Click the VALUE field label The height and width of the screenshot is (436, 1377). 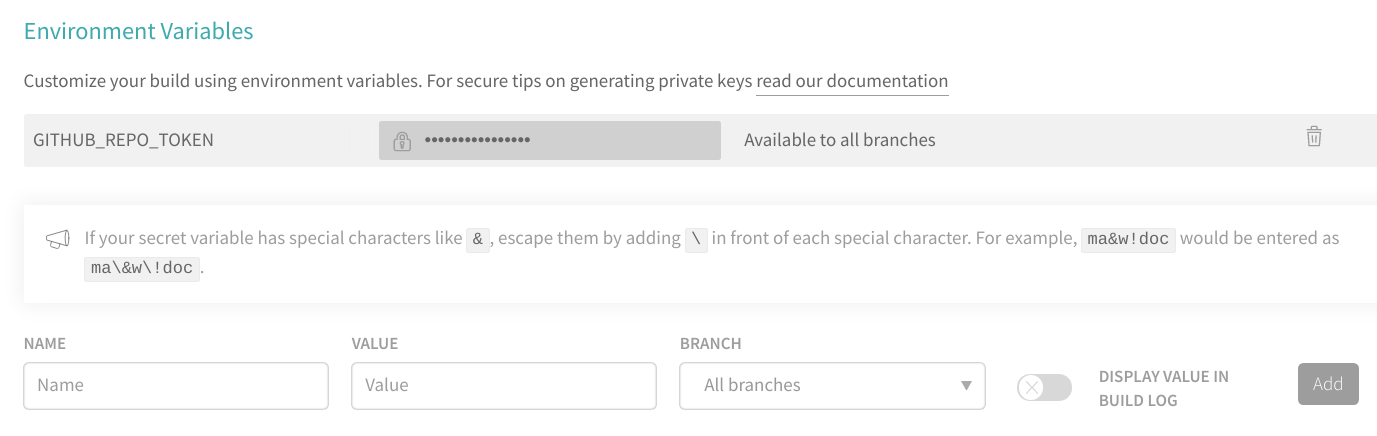click(x=375, y=343)
